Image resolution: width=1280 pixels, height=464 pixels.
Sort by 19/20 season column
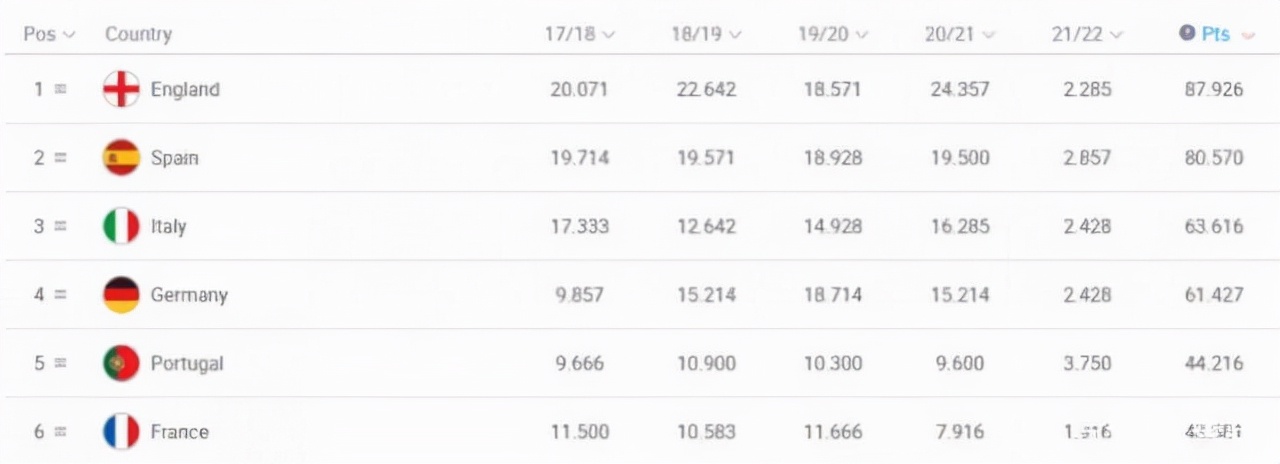click(x=833, y=34)
